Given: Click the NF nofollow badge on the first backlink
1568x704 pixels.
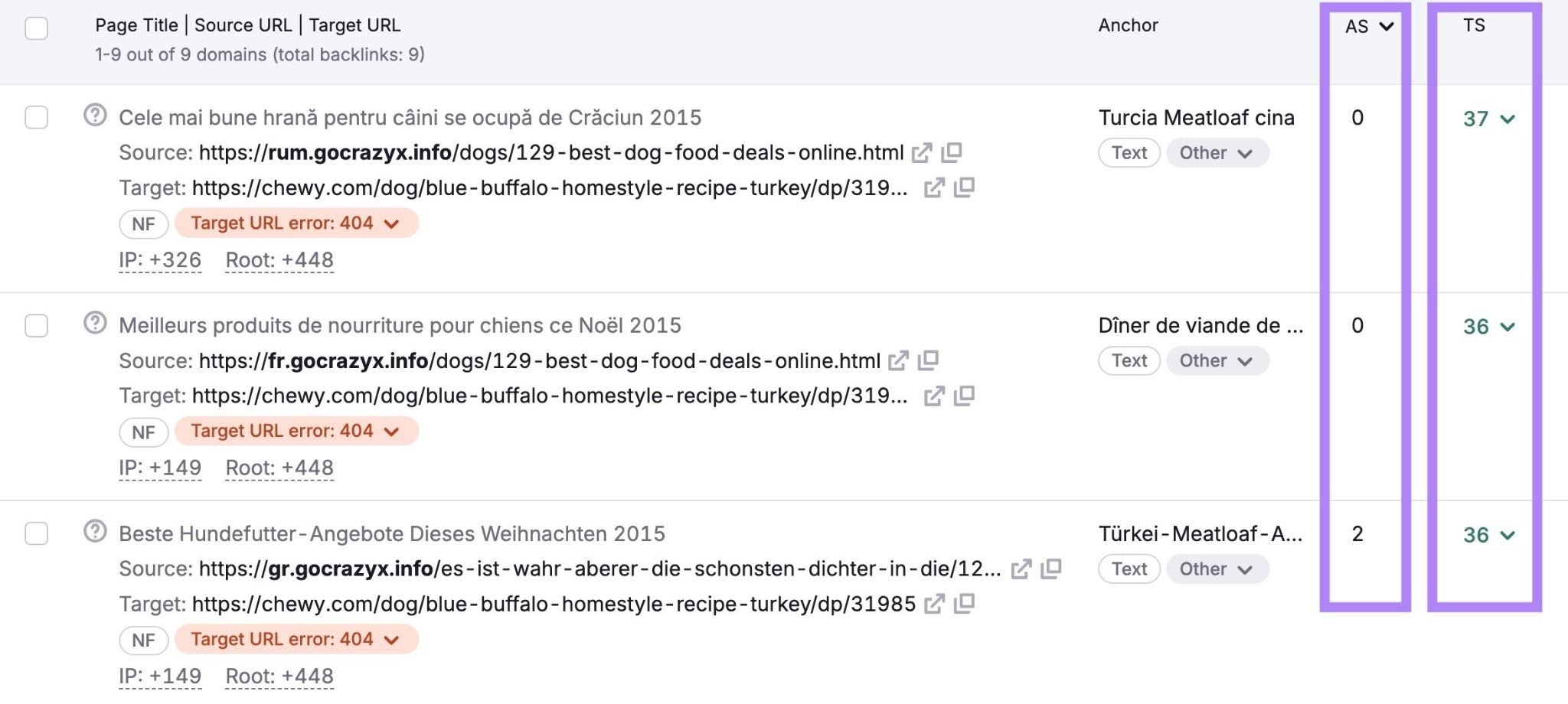Looking at the screenshot, I should [x=142, y=223].
